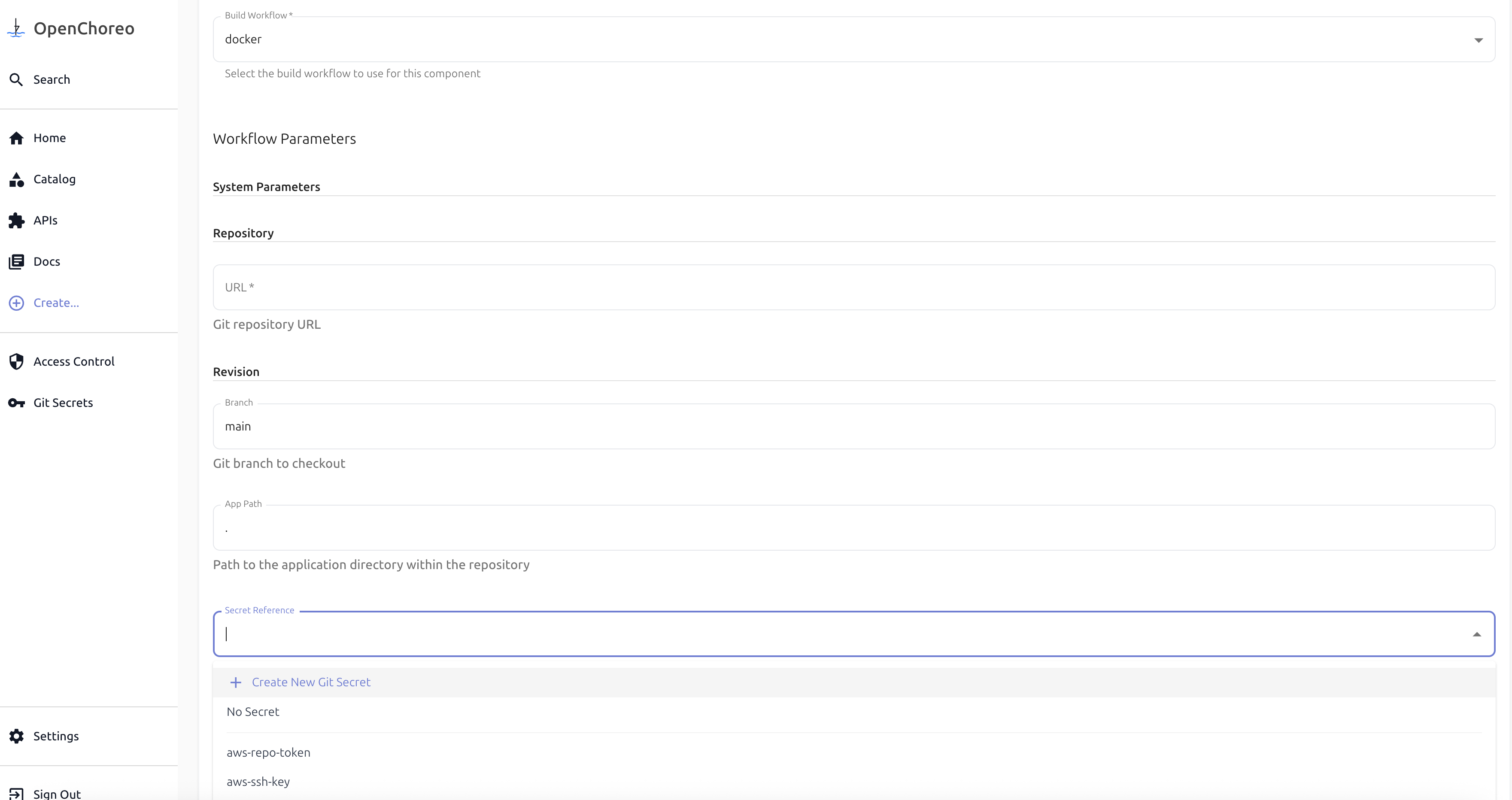The width and height of the screenshot is (1512, 800).
Task: Click the Search magnifier icon
Action: (16, 80)
